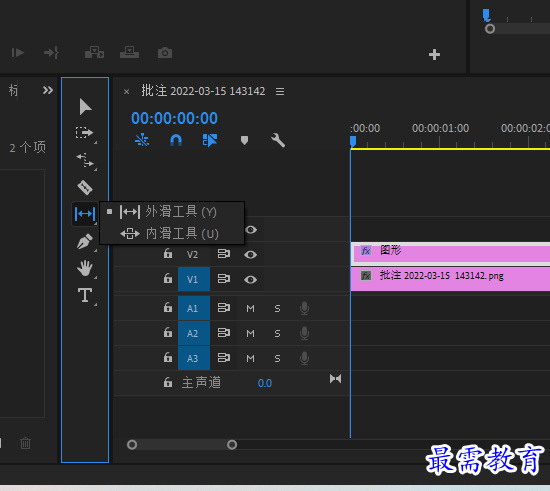Toggle A3 track lock

168,357
